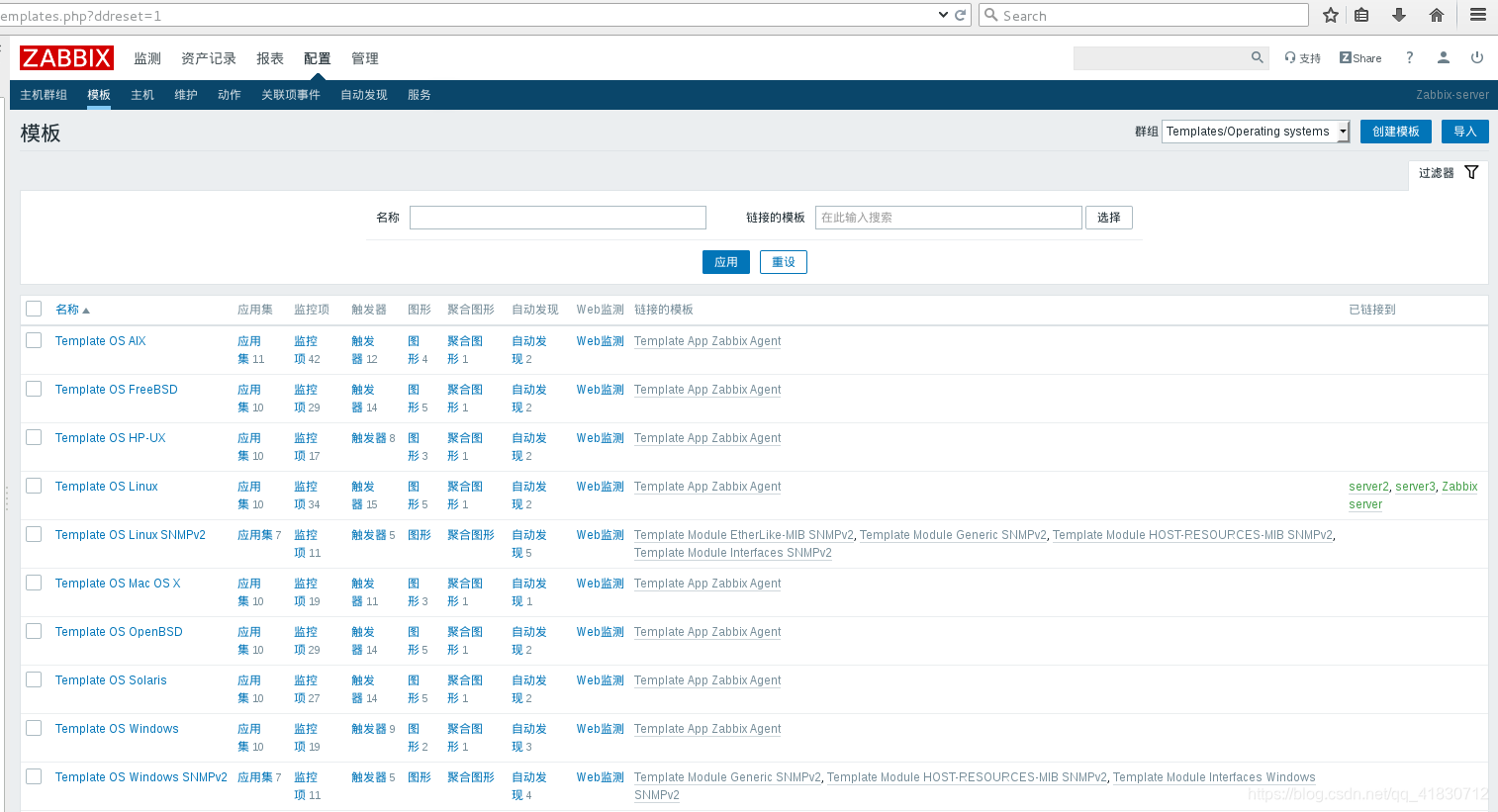
Task: Tick the select-all header checkbox
Action: pyautogui.click(x=34, y=309)
